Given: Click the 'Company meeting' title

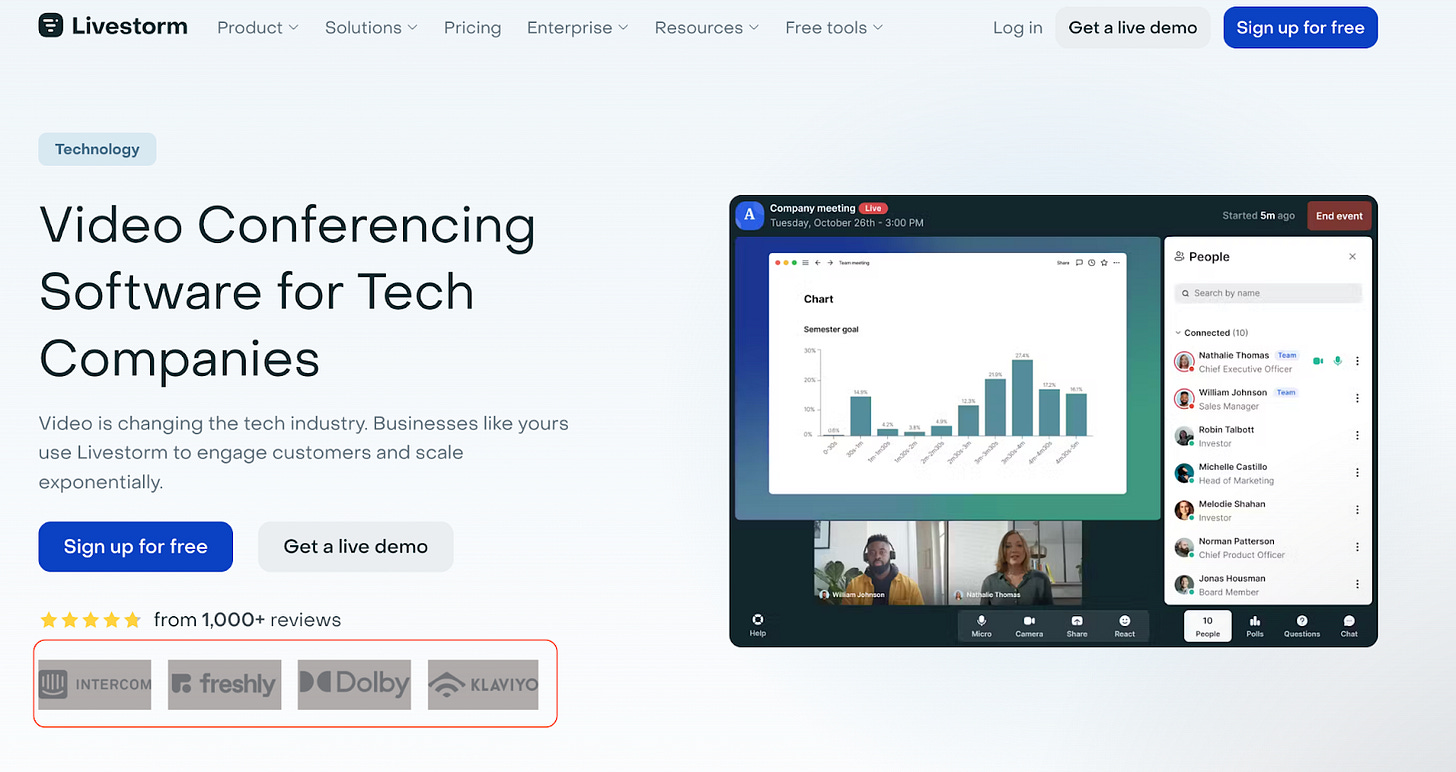Looking at the screenshot, I should 812,209.
